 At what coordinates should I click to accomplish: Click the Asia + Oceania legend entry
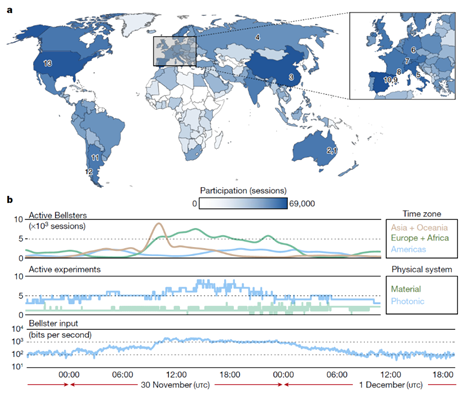[x=419, y=228]
